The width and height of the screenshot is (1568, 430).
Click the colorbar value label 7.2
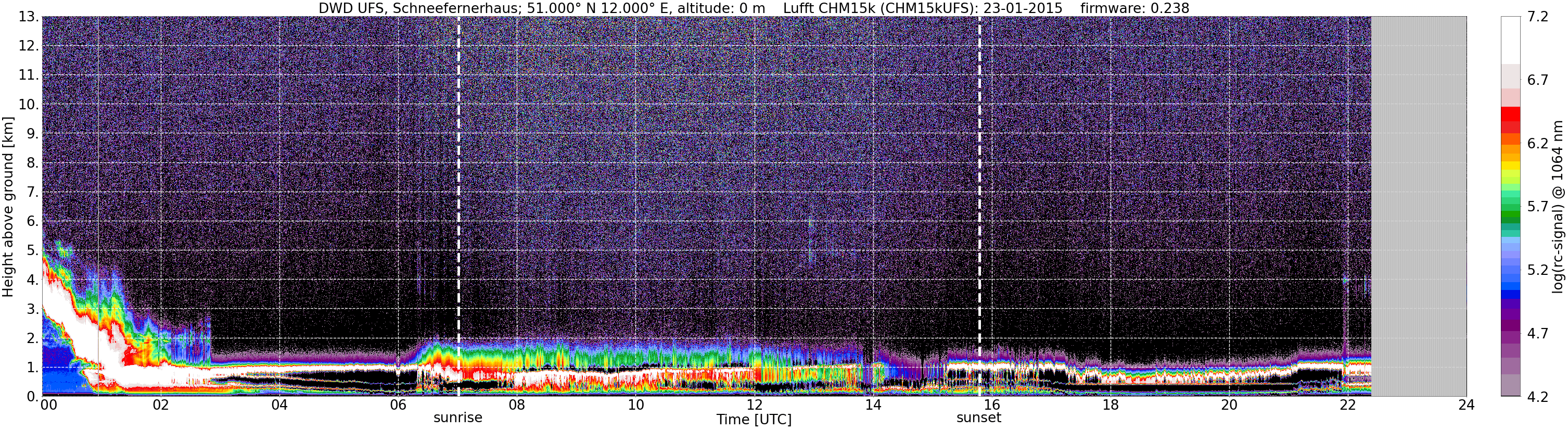pos(1538,17)
